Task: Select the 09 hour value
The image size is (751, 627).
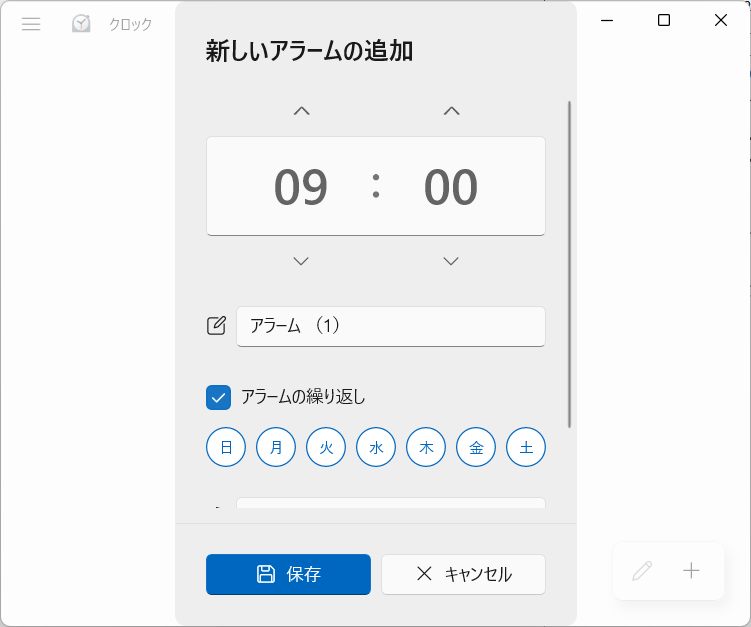Action: click(x=301, y=187)
